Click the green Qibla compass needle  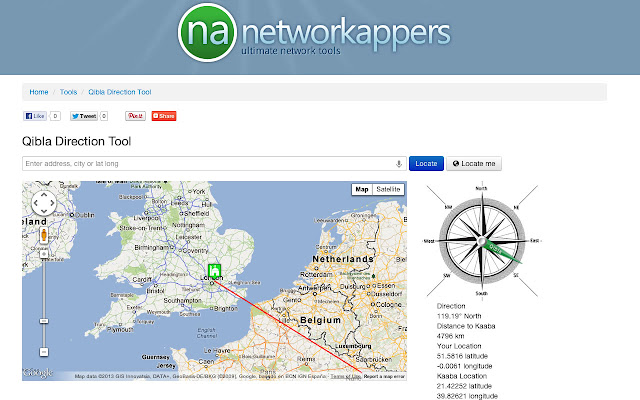pos(501,251)
